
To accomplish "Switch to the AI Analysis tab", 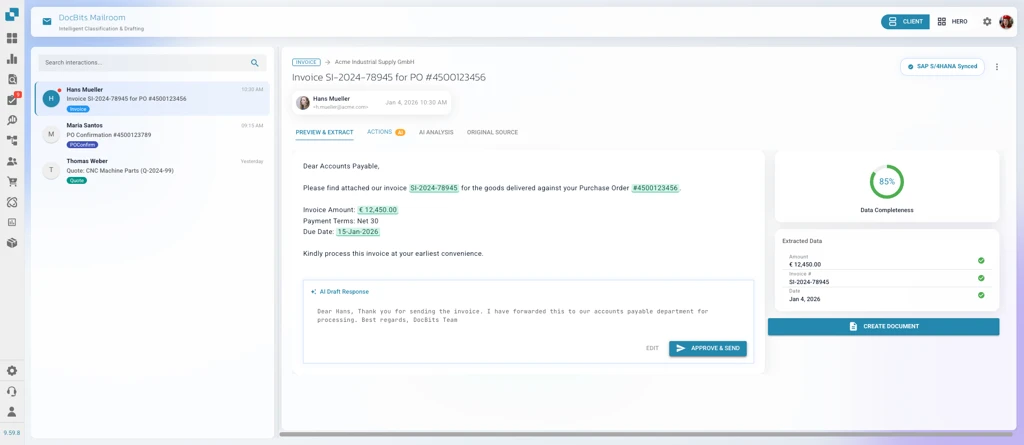I will click(436, 132).
